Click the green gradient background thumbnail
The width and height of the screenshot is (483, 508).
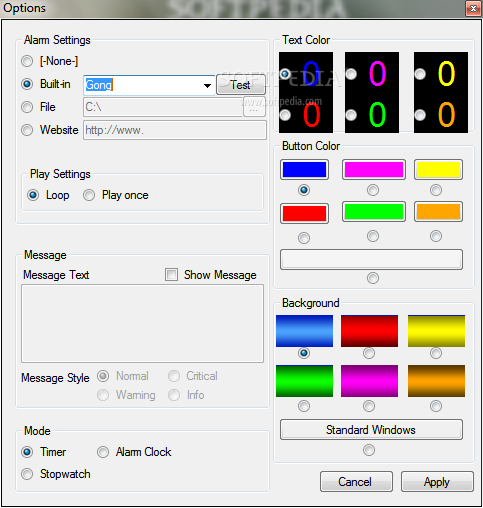point(304,381)
